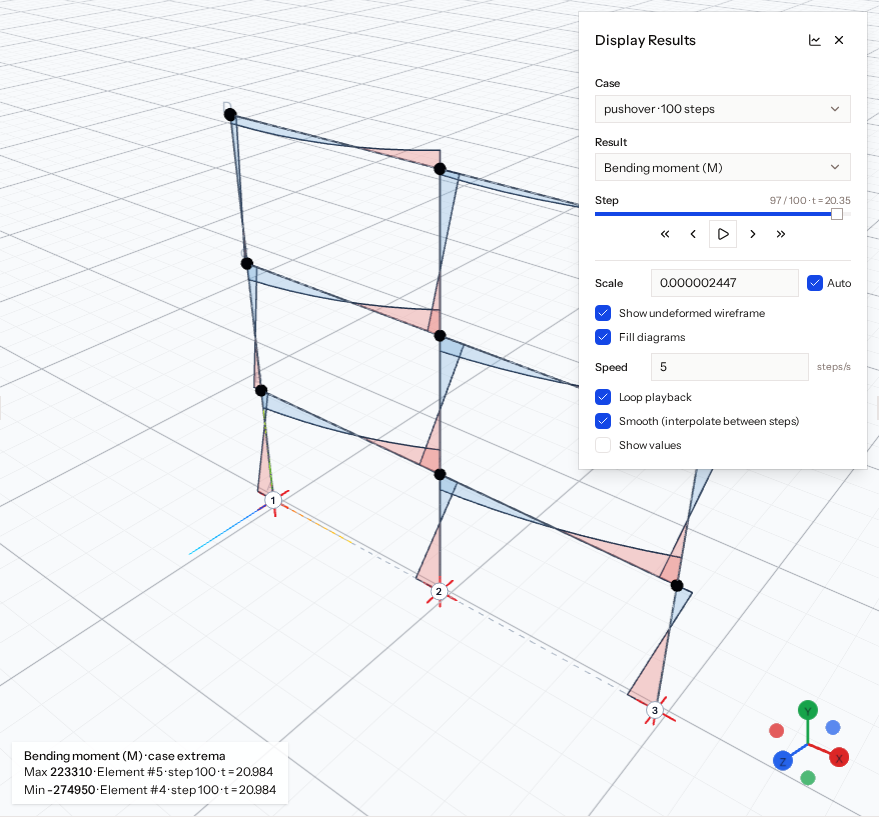
Task: Toggle Show undeformed wireframe checkbox
Action: point(603,313)
